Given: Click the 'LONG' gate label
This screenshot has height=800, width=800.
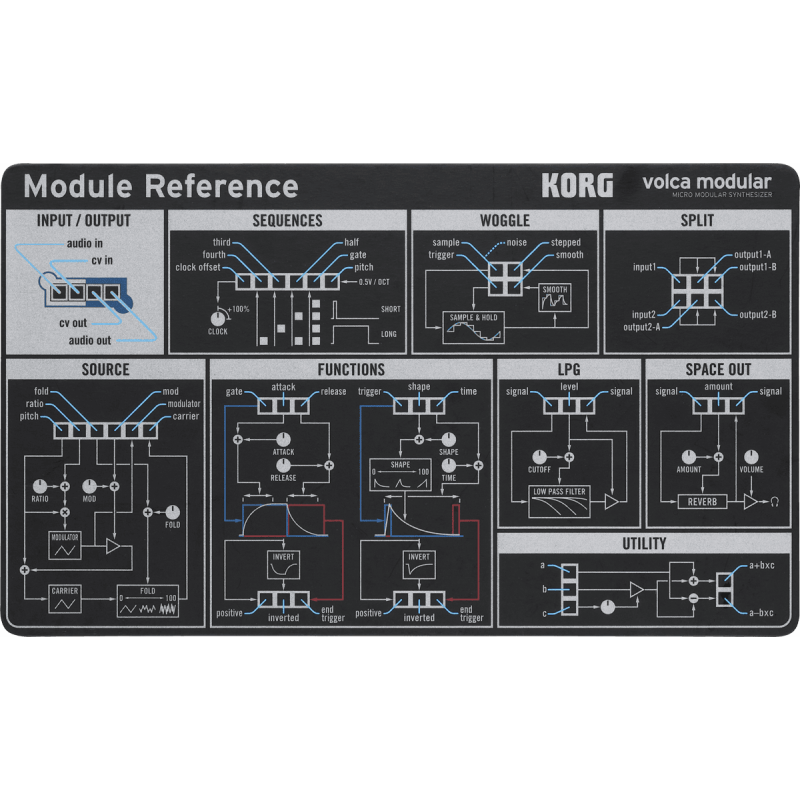Looking at the screenshot, I should [388, 334].
